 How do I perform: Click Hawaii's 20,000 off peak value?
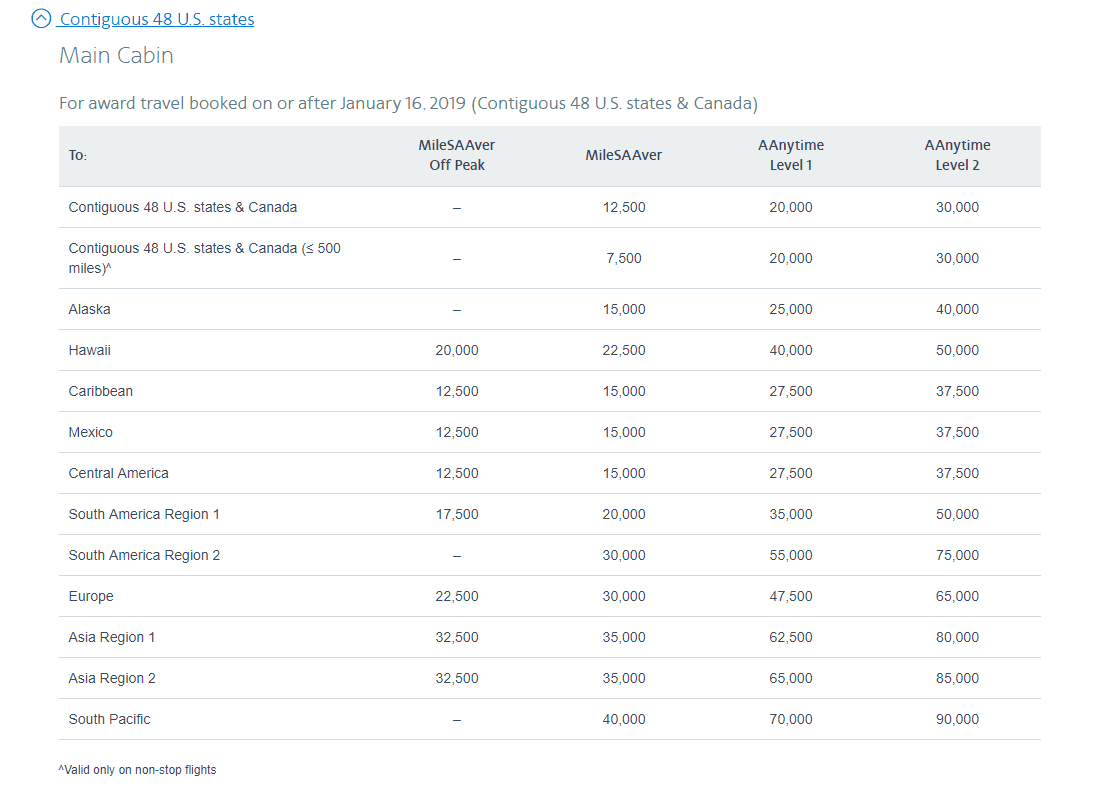coord(457,350)
